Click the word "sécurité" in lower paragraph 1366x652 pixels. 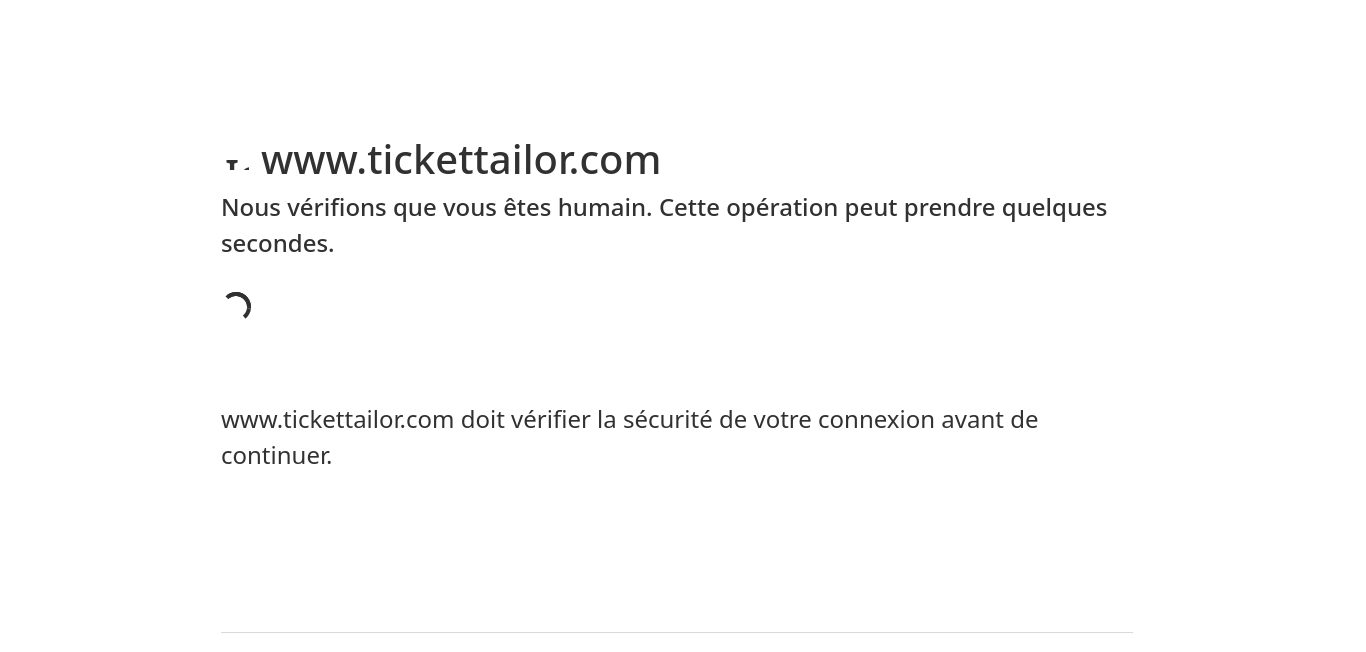click(x=667, y=420)
